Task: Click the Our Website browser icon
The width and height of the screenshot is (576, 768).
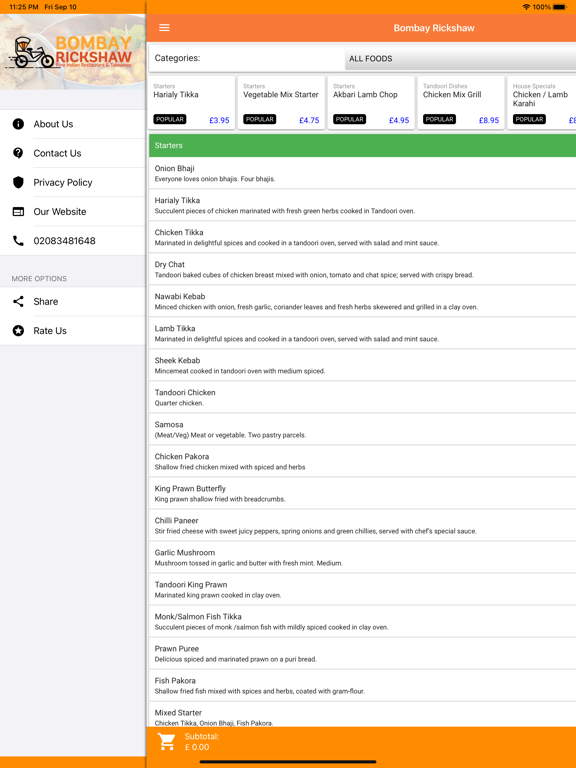Action: [x=18, y=212]
